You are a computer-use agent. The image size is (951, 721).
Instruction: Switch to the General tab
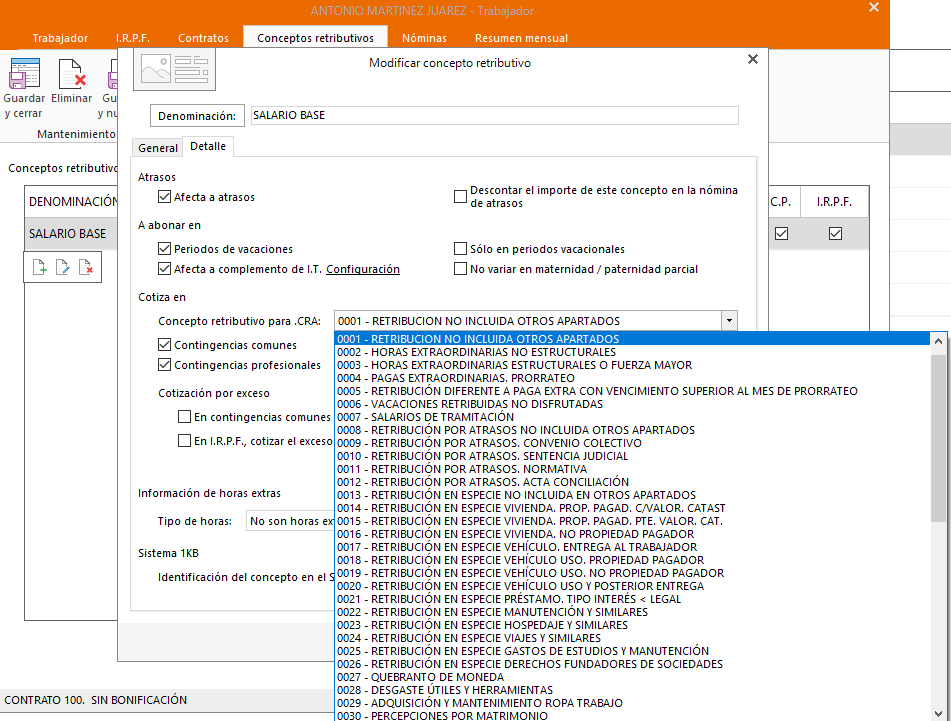[x=157, y=148]
